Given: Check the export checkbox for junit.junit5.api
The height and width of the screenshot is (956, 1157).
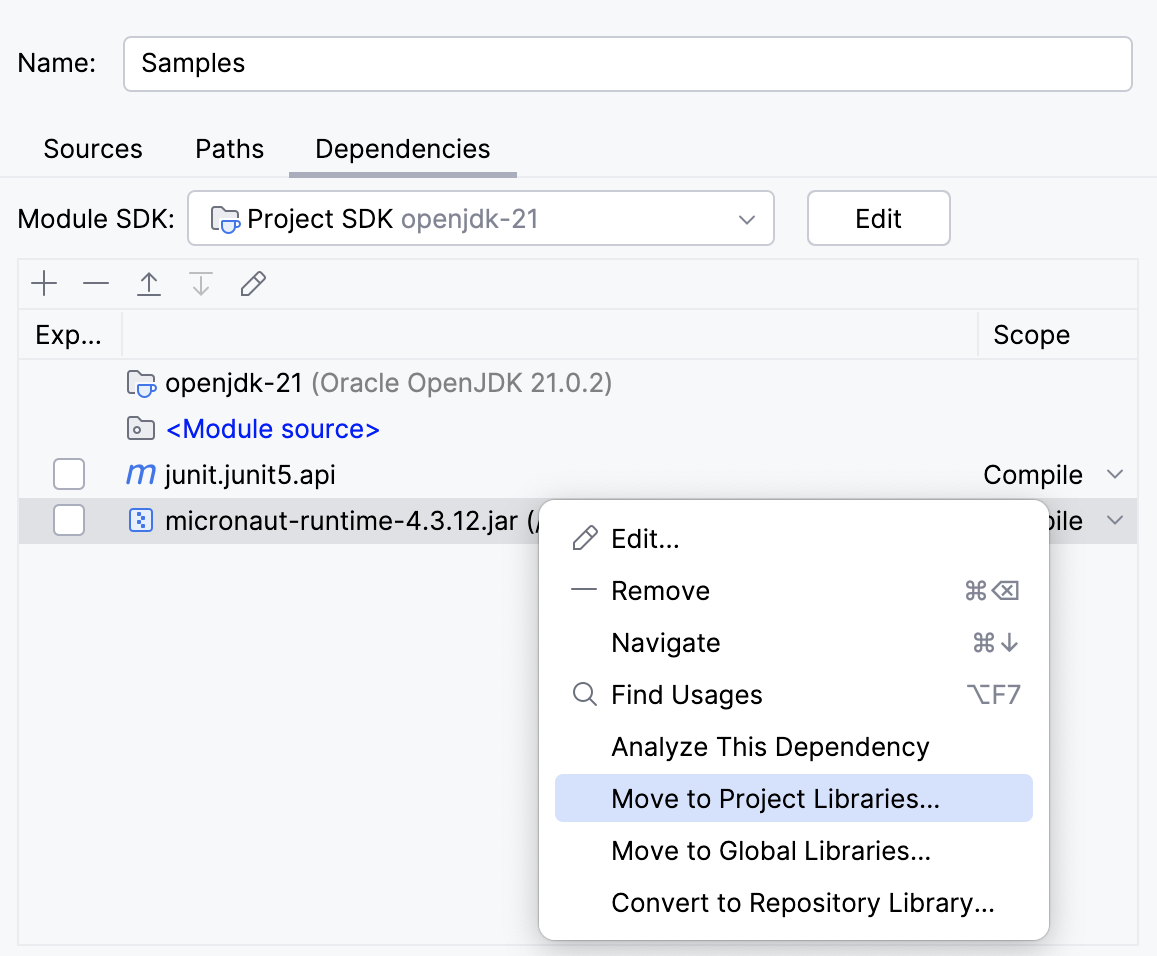Looking at the screenshot, I should click(69, 474).
